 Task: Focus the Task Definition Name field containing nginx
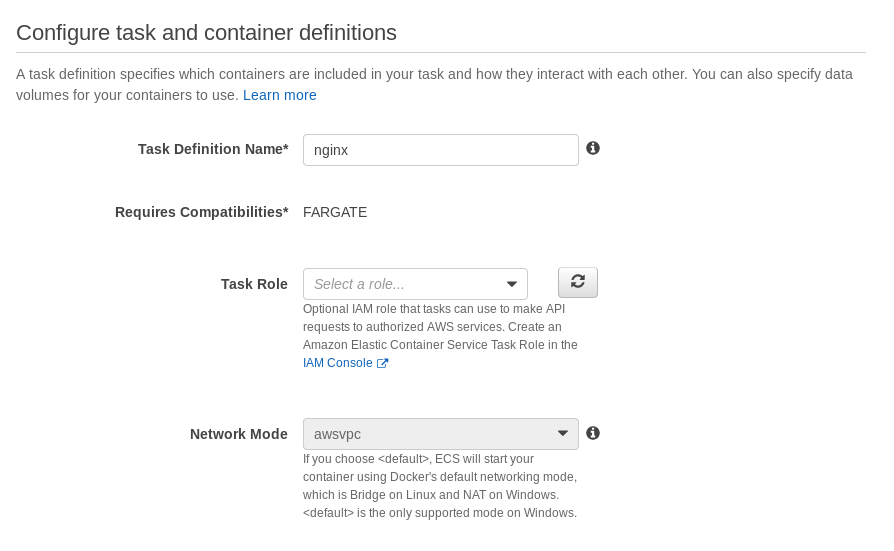(x=440, y=150)
